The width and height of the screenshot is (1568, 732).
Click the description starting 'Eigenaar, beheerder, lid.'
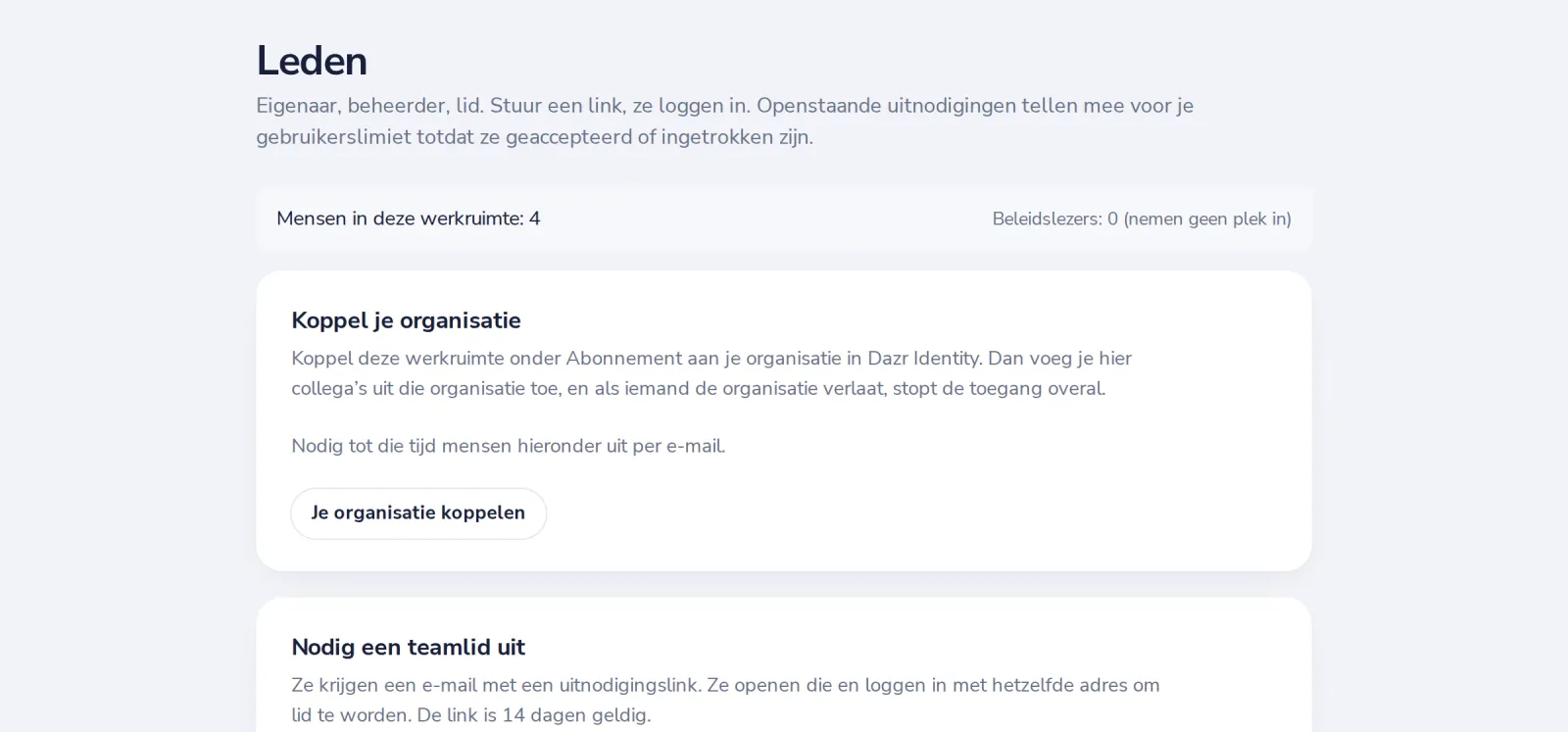725,122
